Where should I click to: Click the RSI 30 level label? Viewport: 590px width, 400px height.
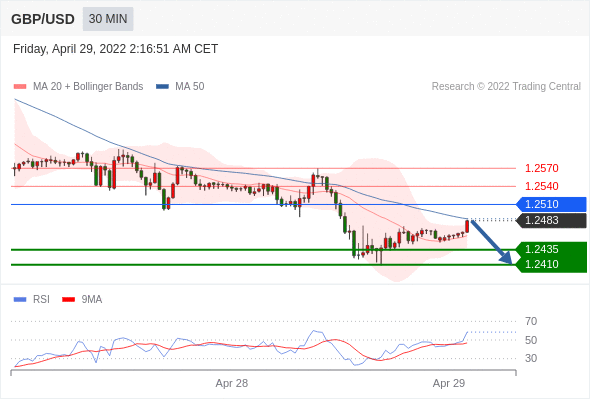[531, 358]
